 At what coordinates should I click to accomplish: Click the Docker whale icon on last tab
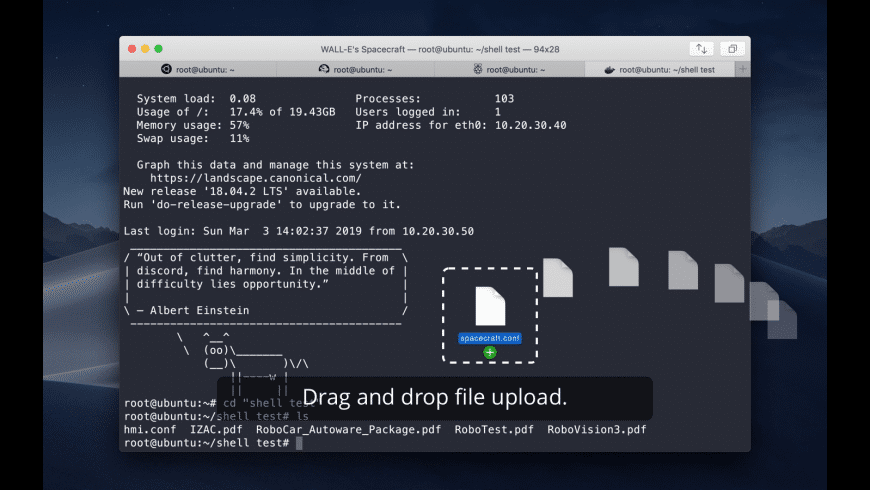(x=609, y=69)
